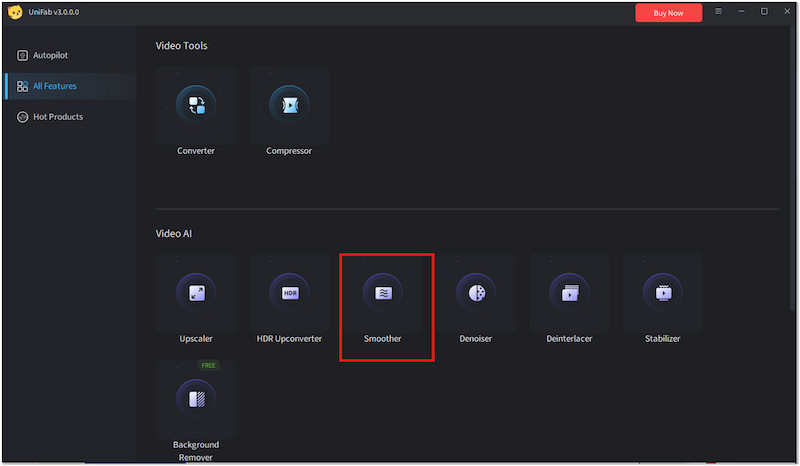Viewport: 800px width, 466px height.
Task: Open the hamburger menu in title bar
Action: (x=718, y=11)
